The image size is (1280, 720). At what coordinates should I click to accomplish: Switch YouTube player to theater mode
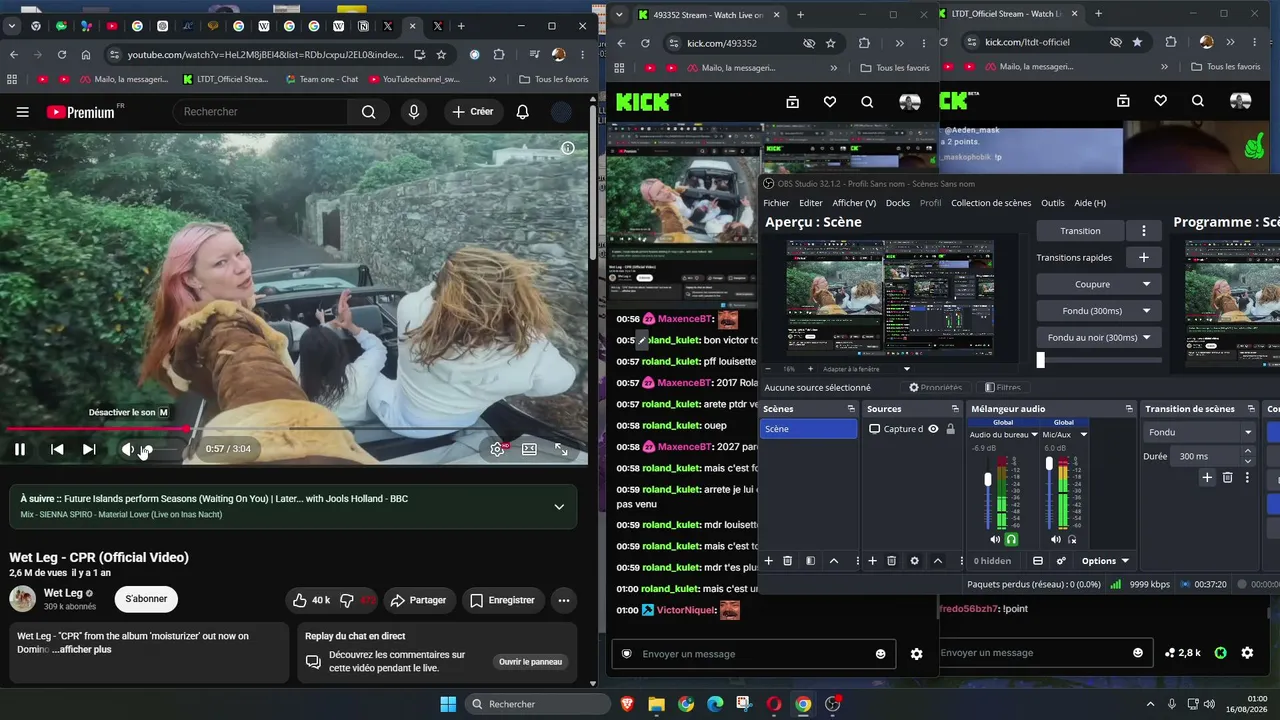pos(529,449)
